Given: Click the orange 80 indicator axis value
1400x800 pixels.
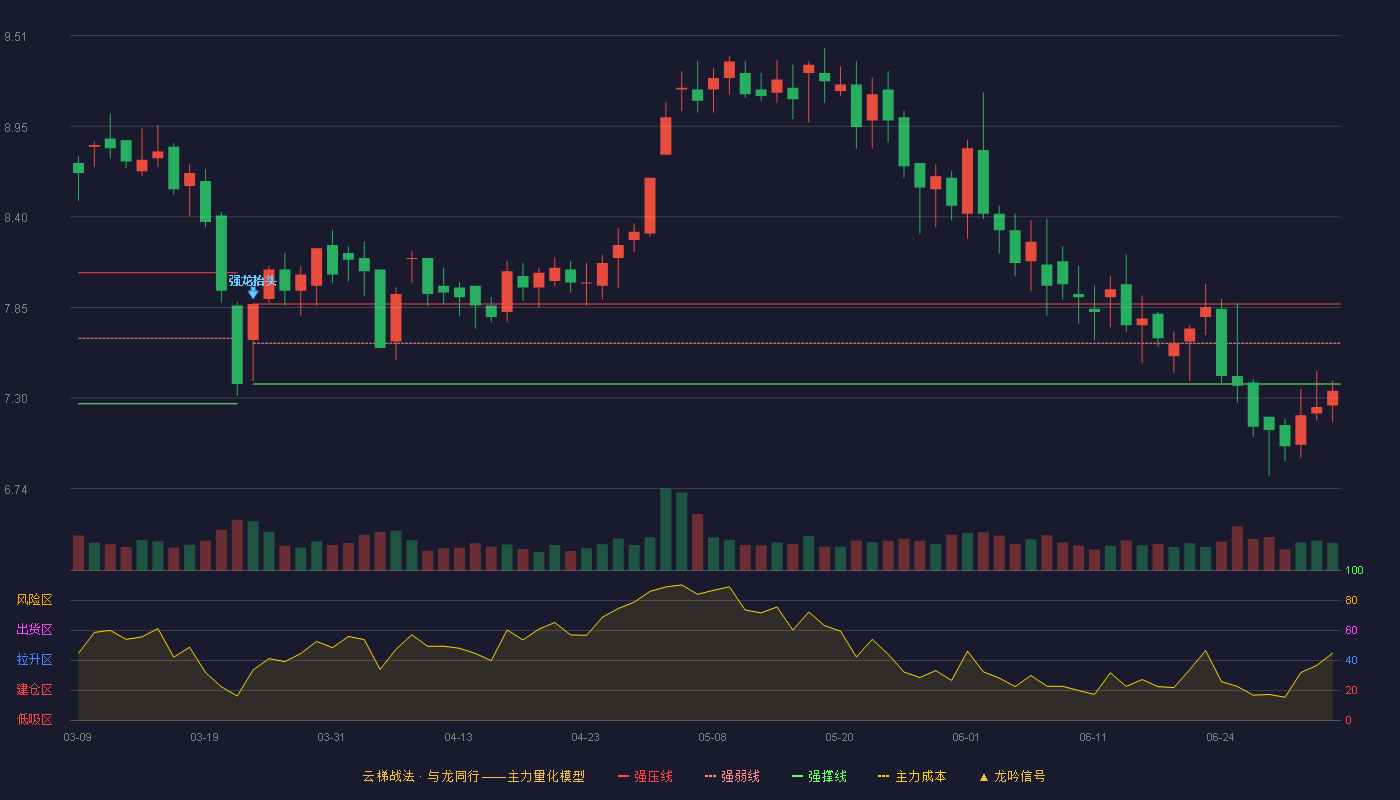Looking at the screenshot, I should 1351,601.
